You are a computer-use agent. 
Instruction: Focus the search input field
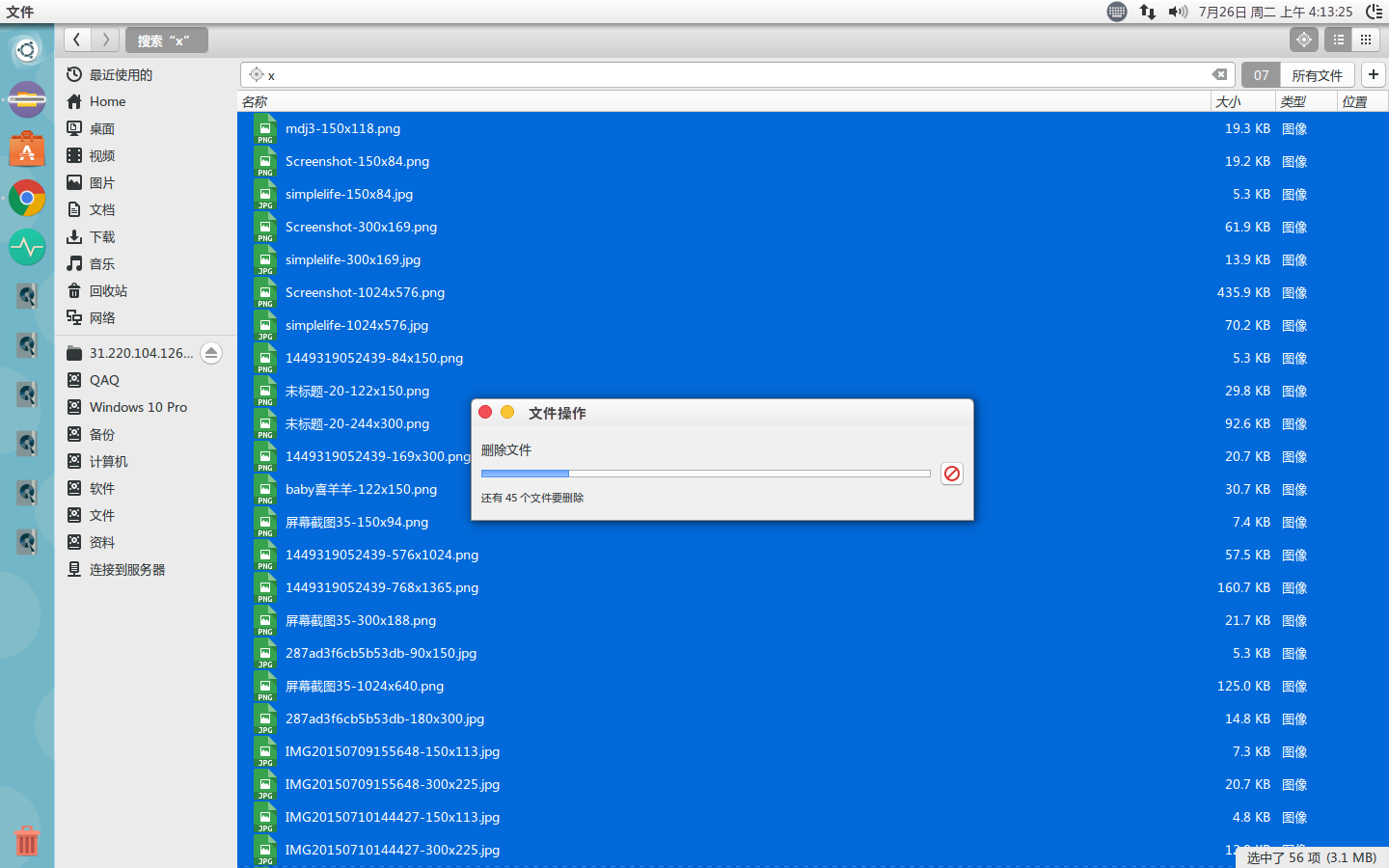(x=738, y=74)
